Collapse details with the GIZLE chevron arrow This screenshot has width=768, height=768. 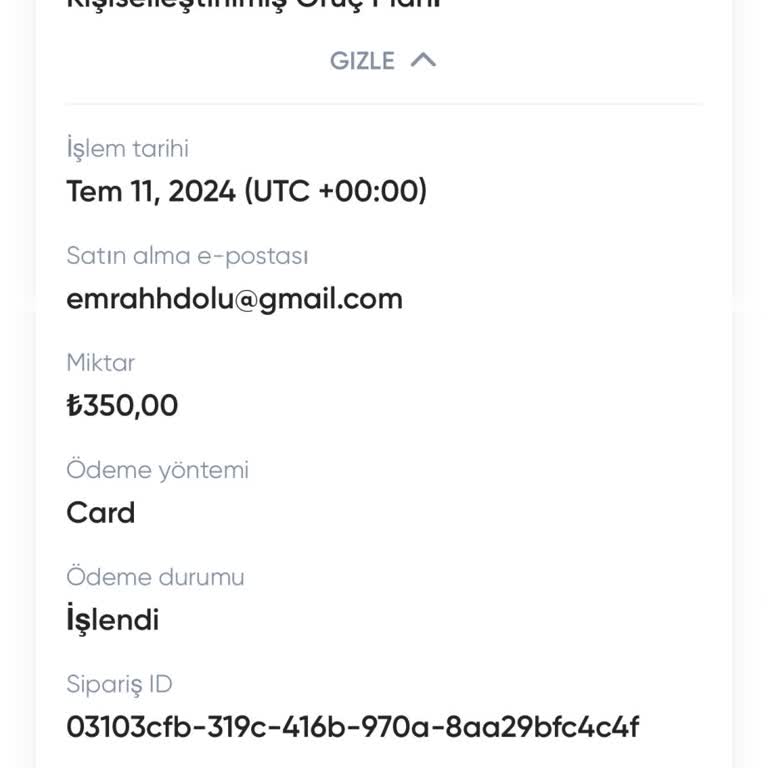pyautogui.click(x=423, y=60)
